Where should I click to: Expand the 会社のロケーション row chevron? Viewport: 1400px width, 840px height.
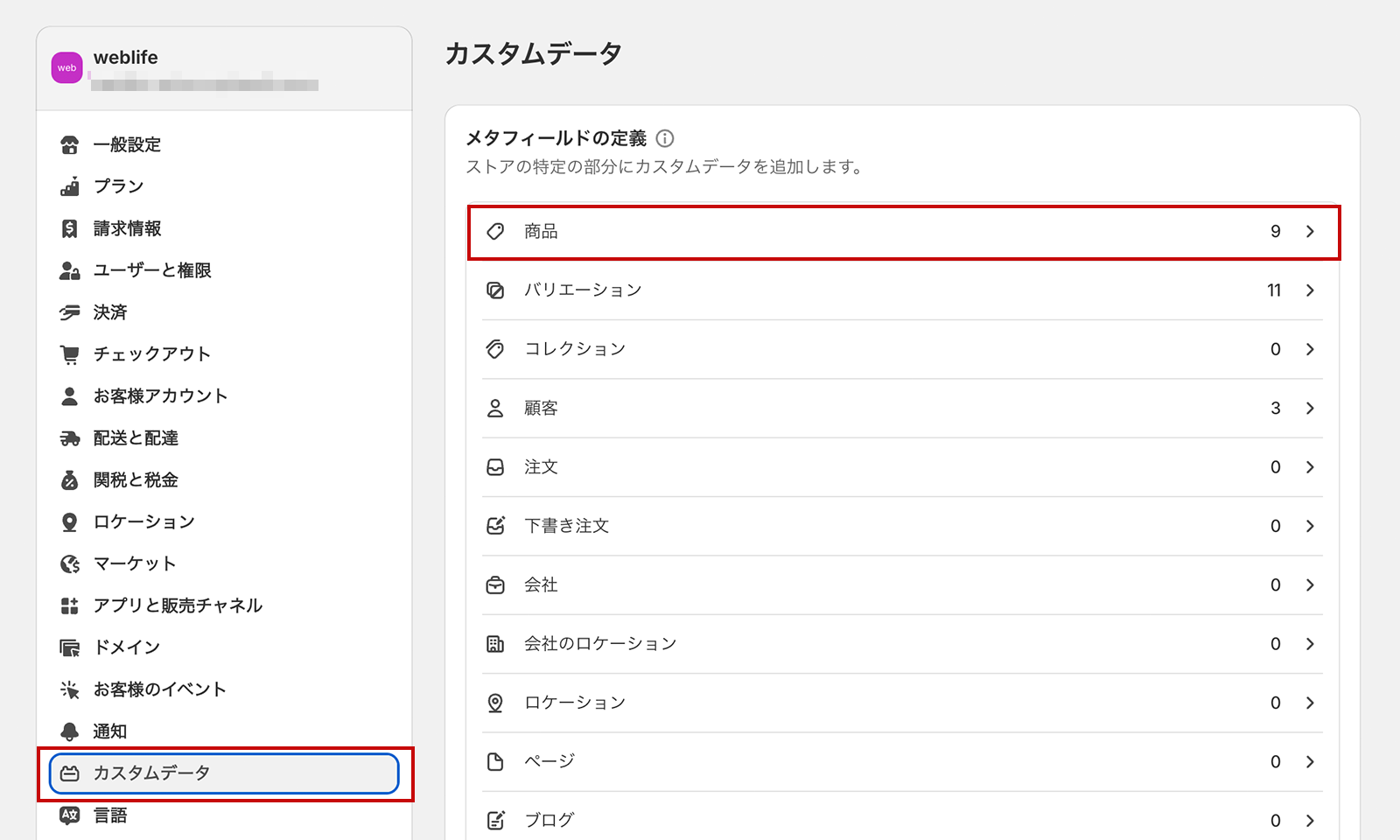[1310, 644]
